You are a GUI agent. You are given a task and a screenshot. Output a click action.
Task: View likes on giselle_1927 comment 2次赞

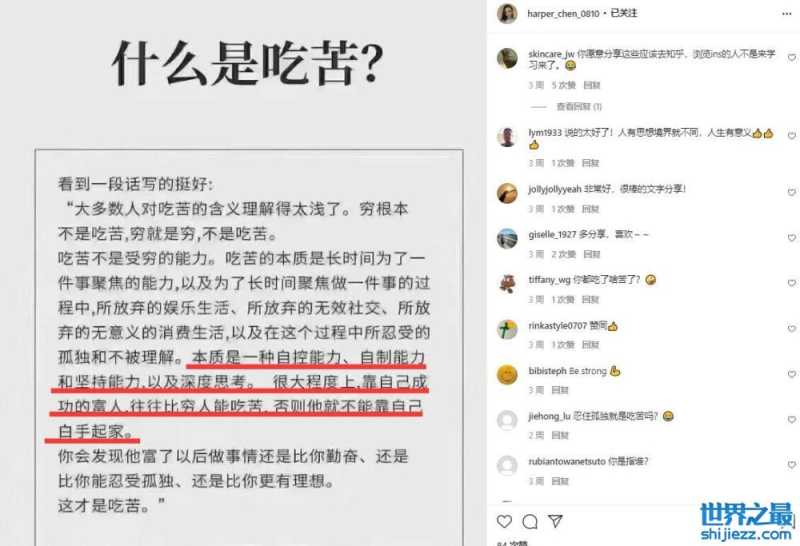click(x=563, y=254)
